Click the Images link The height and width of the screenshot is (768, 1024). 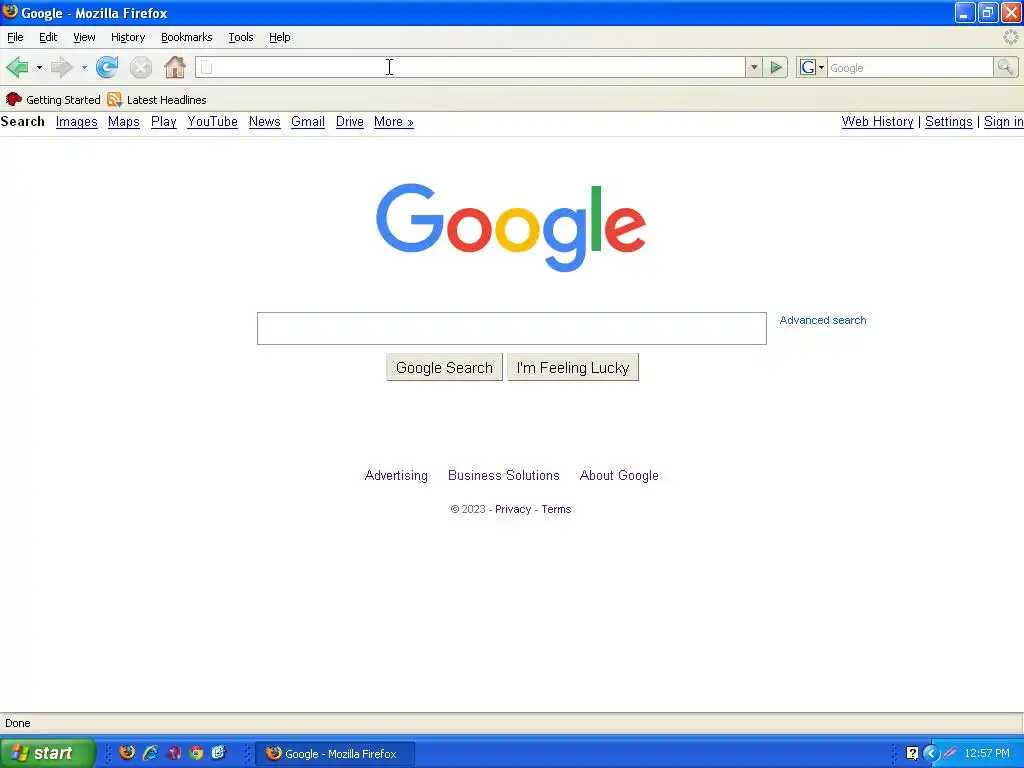tap(76, 122)
